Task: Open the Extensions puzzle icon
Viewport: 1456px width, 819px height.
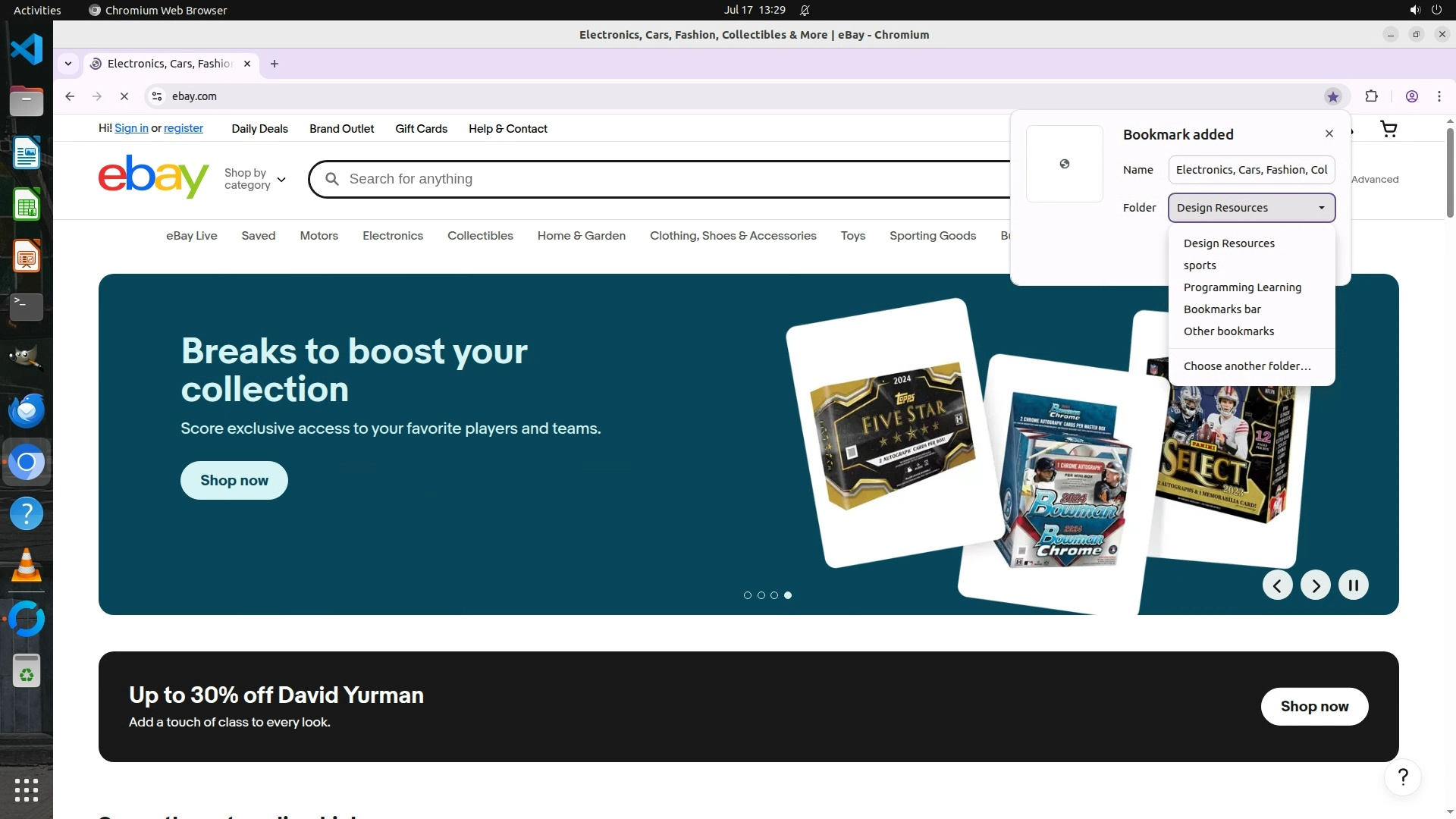Action: pyautogui.click(x=1371, y=96)
